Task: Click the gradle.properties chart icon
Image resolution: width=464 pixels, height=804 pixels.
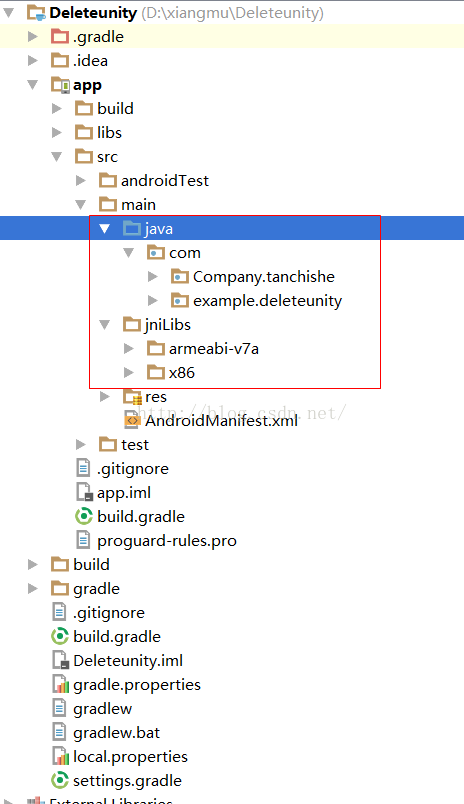Action: pyautogui.click(x=60, y=685)
